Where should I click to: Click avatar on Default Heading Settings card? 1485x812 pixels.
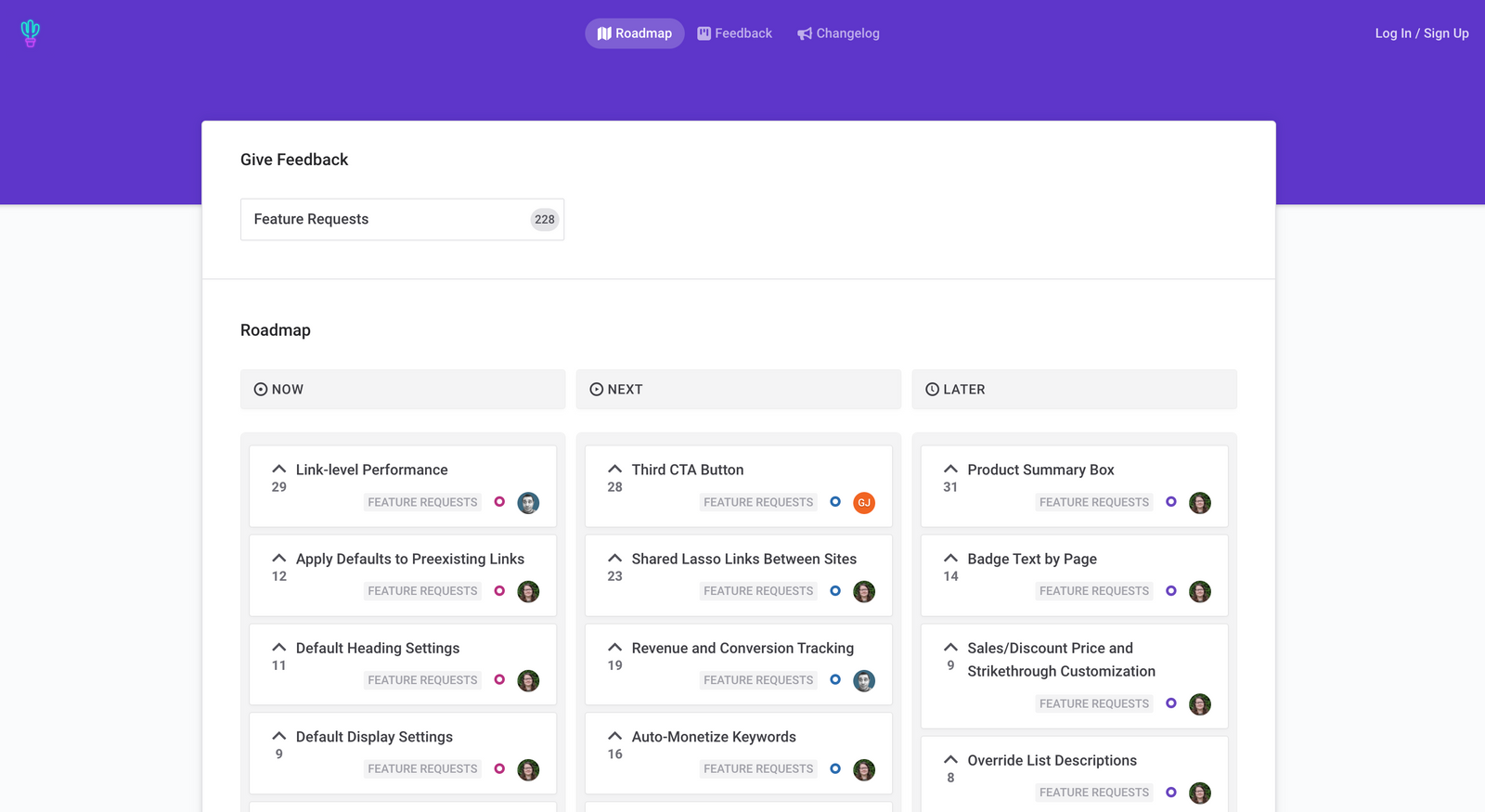pyautogui.click(x=528, y=681)
